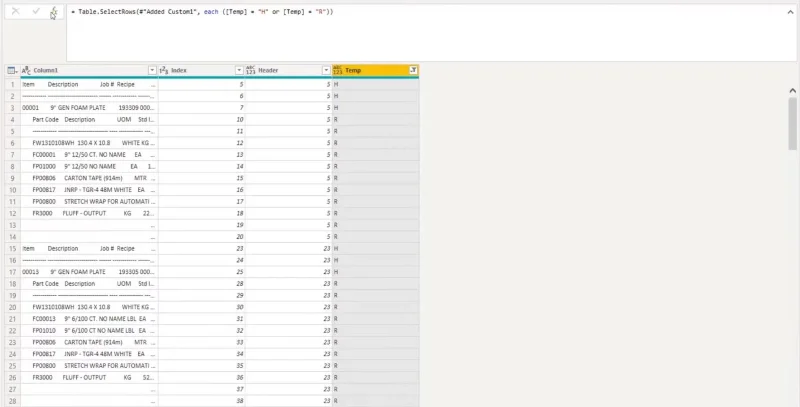The width and height of the screenshot is (800, 407).
Task: Select the Header column header
Action: coord(288,70)
